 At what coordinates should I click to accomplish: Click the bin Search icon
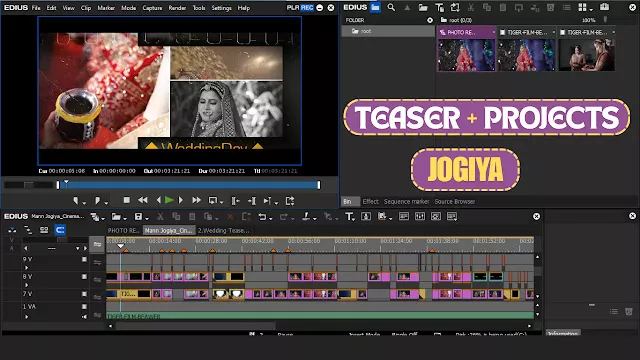[x=391, y=7]
